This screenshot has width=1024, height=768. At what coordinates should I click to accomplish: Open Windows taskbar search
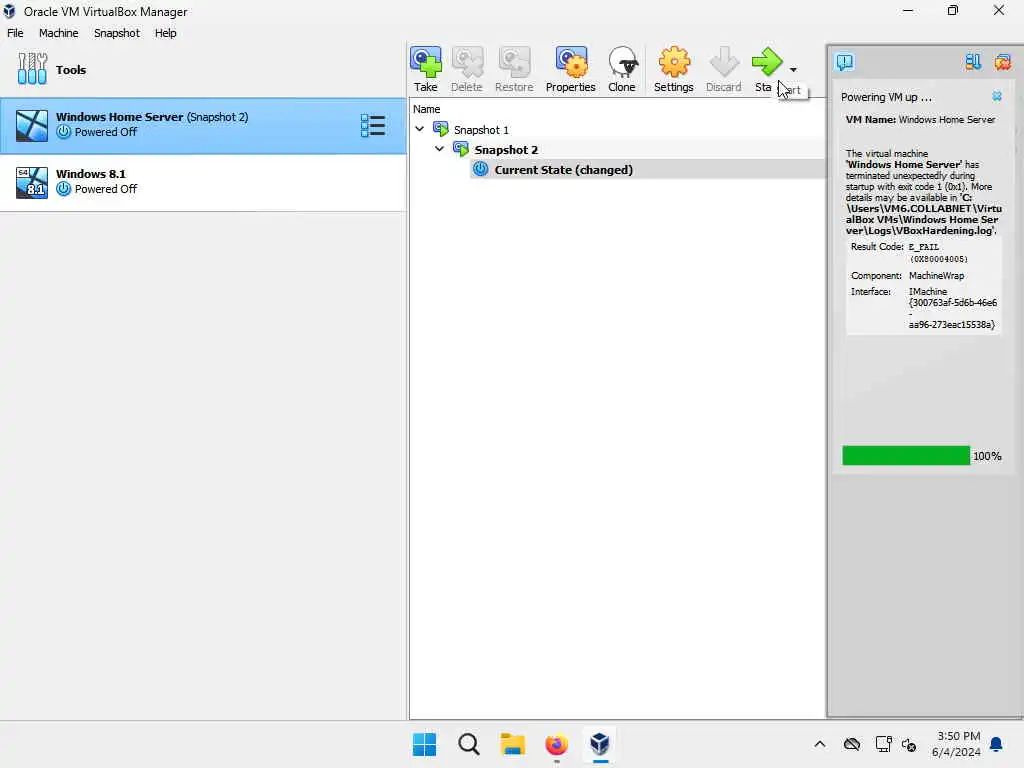[469, 744]
